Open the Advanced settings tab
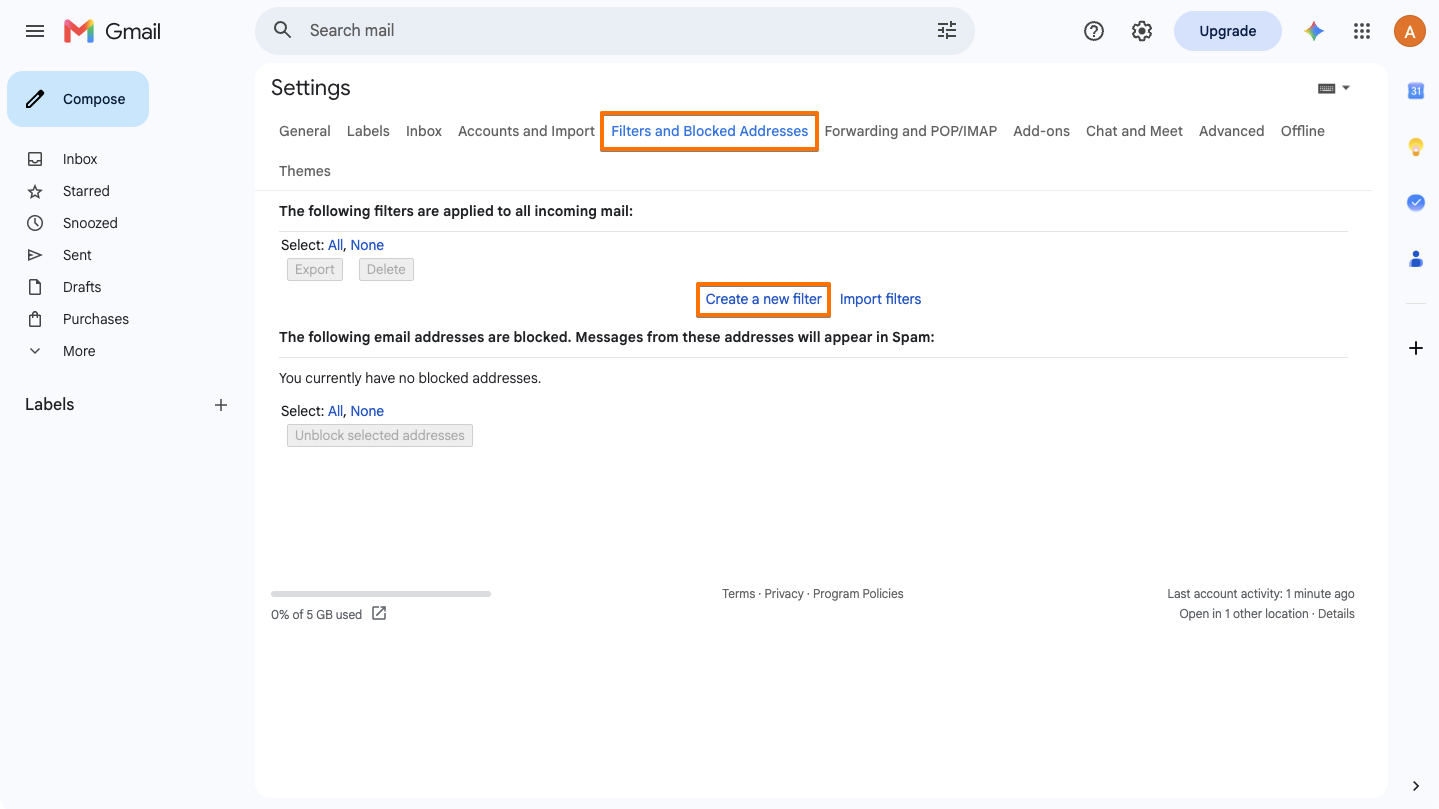Image resolution: width=1439 pixels, height=809 pixels. coord(1232,131)
